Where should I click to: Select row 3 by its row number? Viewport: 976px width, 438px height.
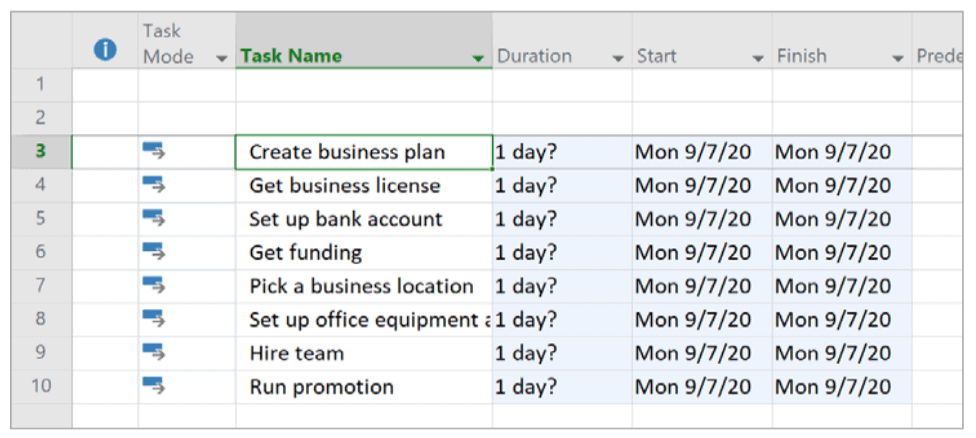pos(41,152)
